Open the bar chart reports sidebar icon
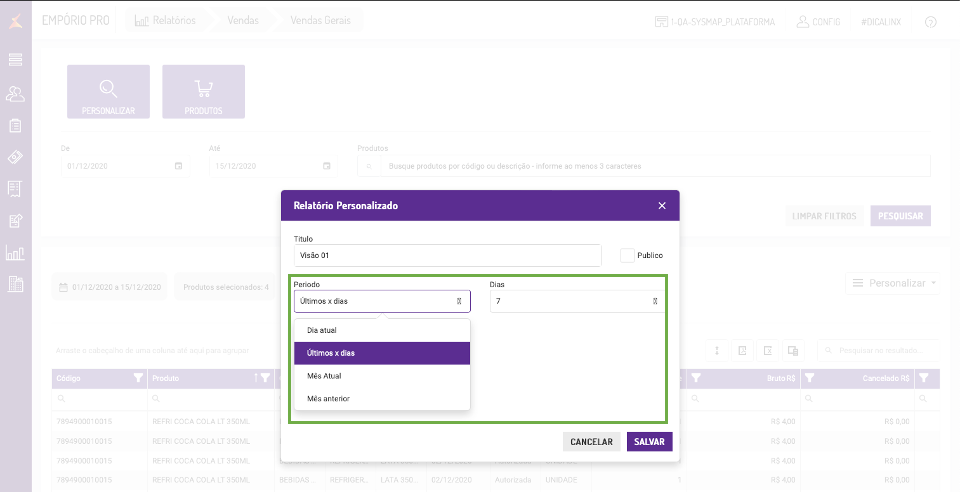 click(15, 252)
